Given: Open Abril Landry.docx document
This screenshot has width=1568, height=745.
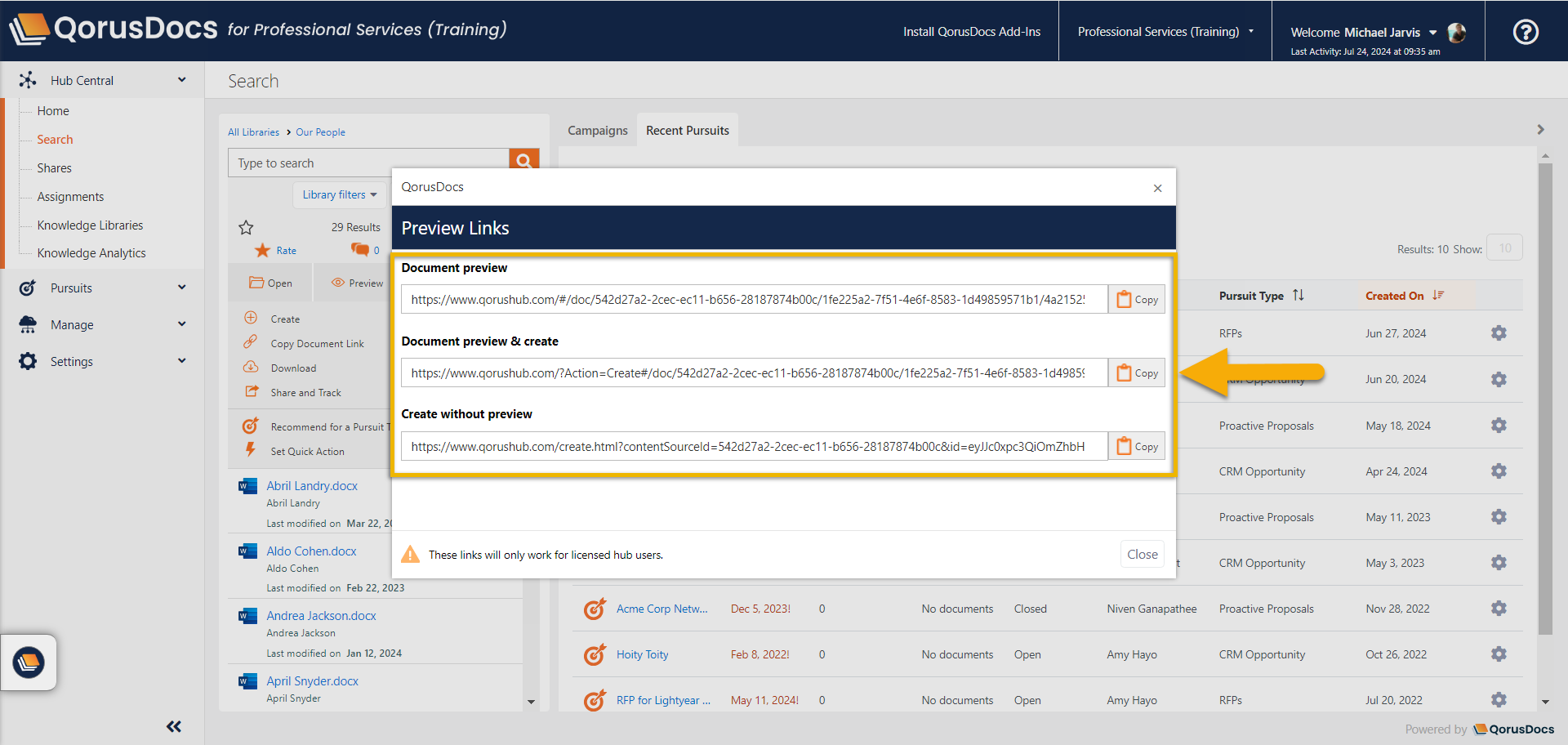Looking at the screenshot, I should click(312, 485).
